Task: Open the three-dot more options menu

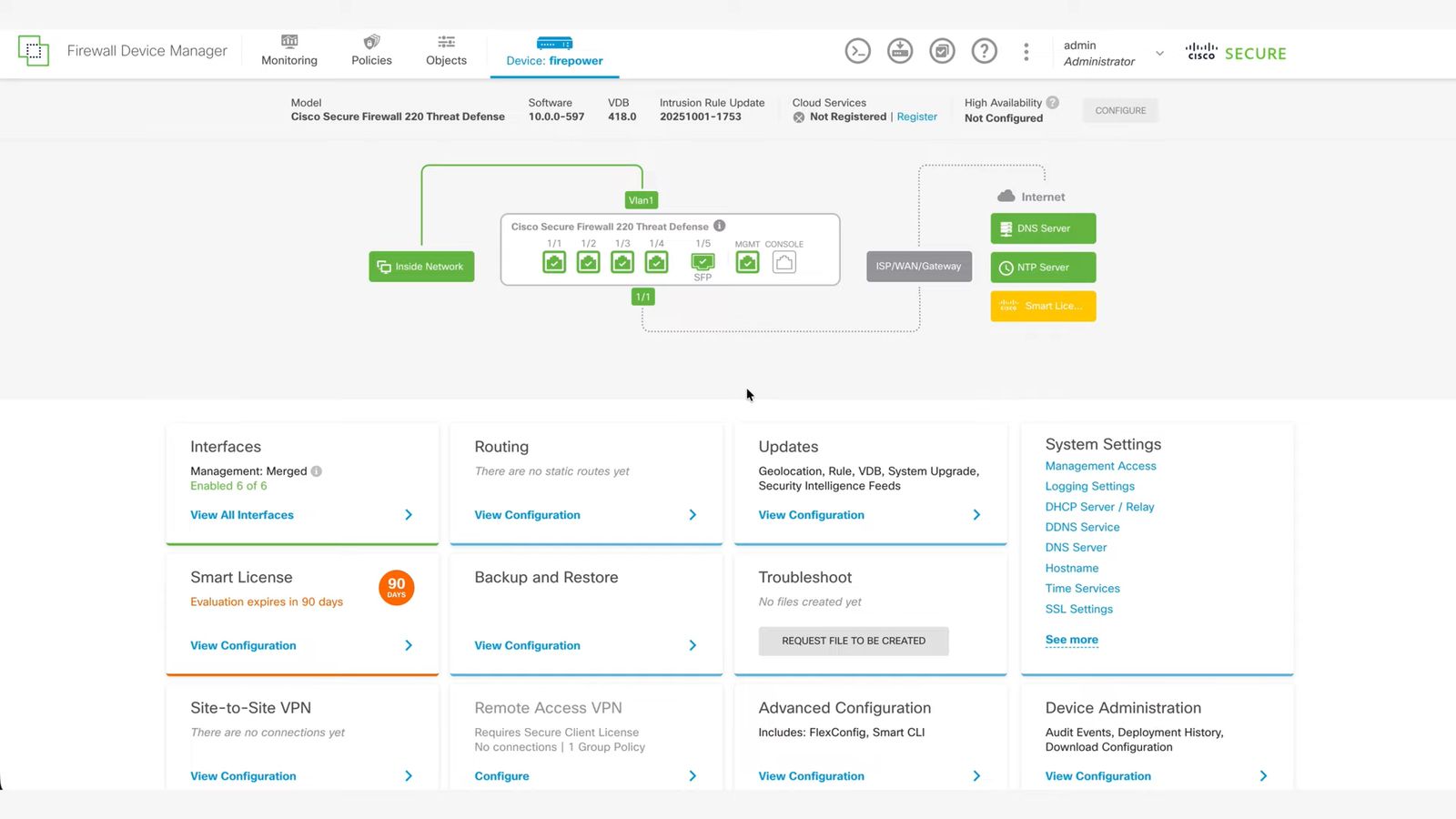Action: point(1026,52)
